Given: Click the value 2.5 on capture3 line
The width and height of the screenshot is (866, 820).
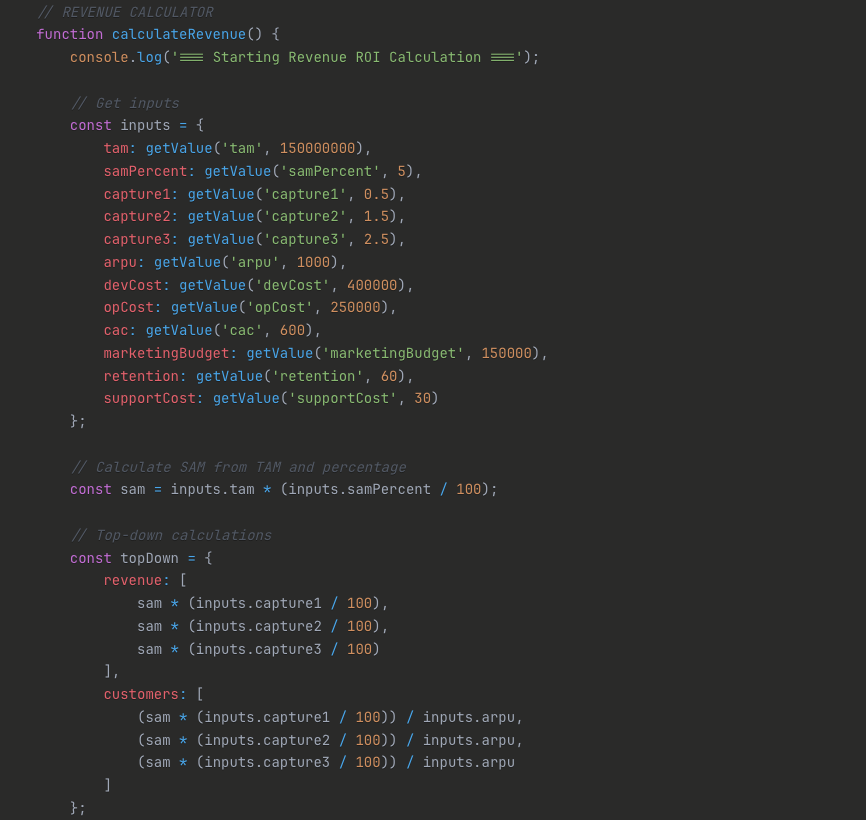Looking at the screenshot, I should 377,240.
